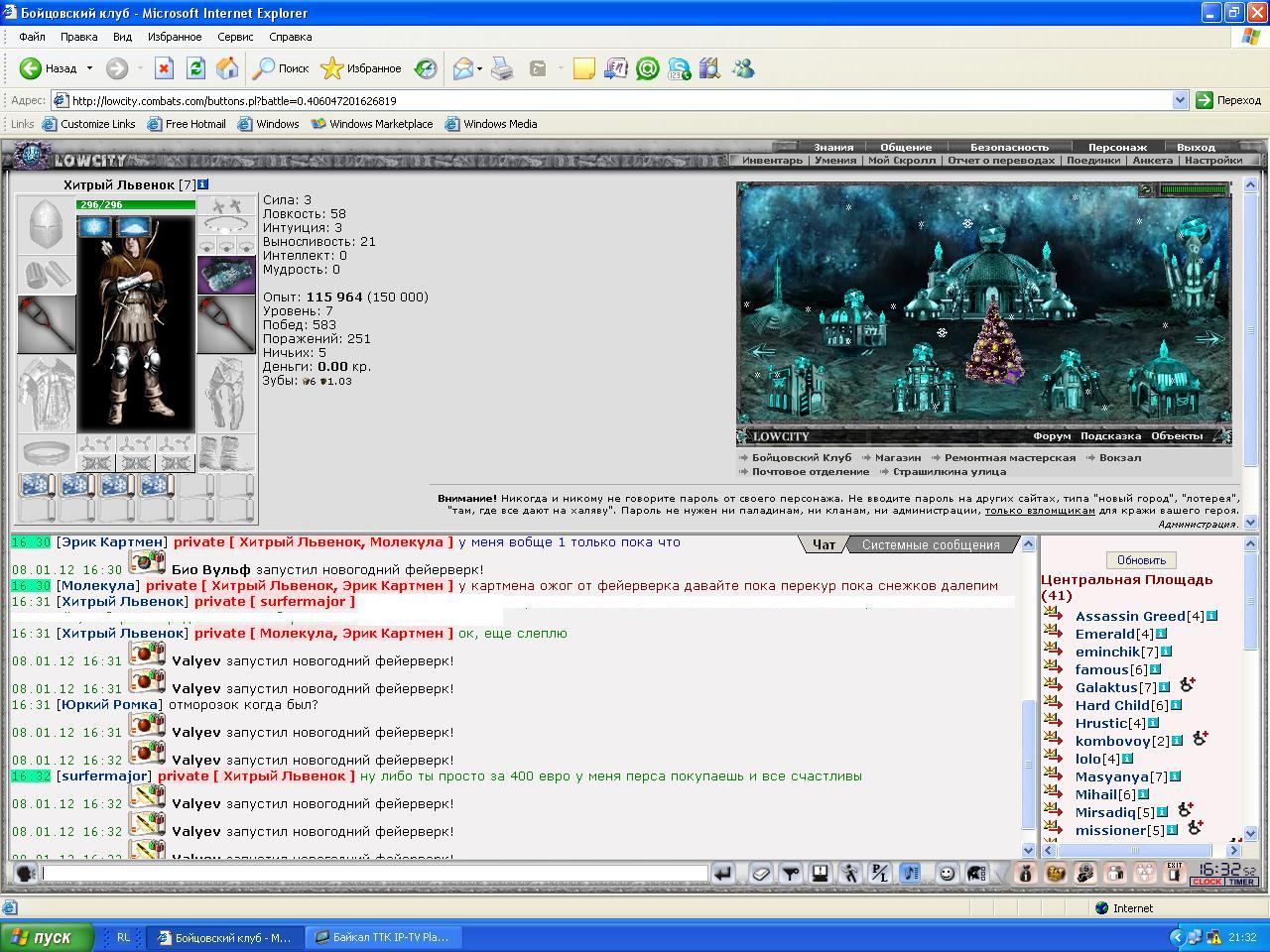Click the chat message input field

click(x=374, y=873)
